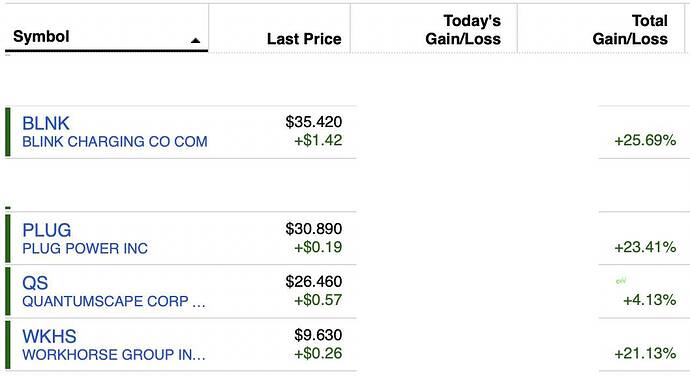The width and height of the screenshot is (690, 378).
Task: Click the Symbol column sort arrow
Action: (195, 40)
